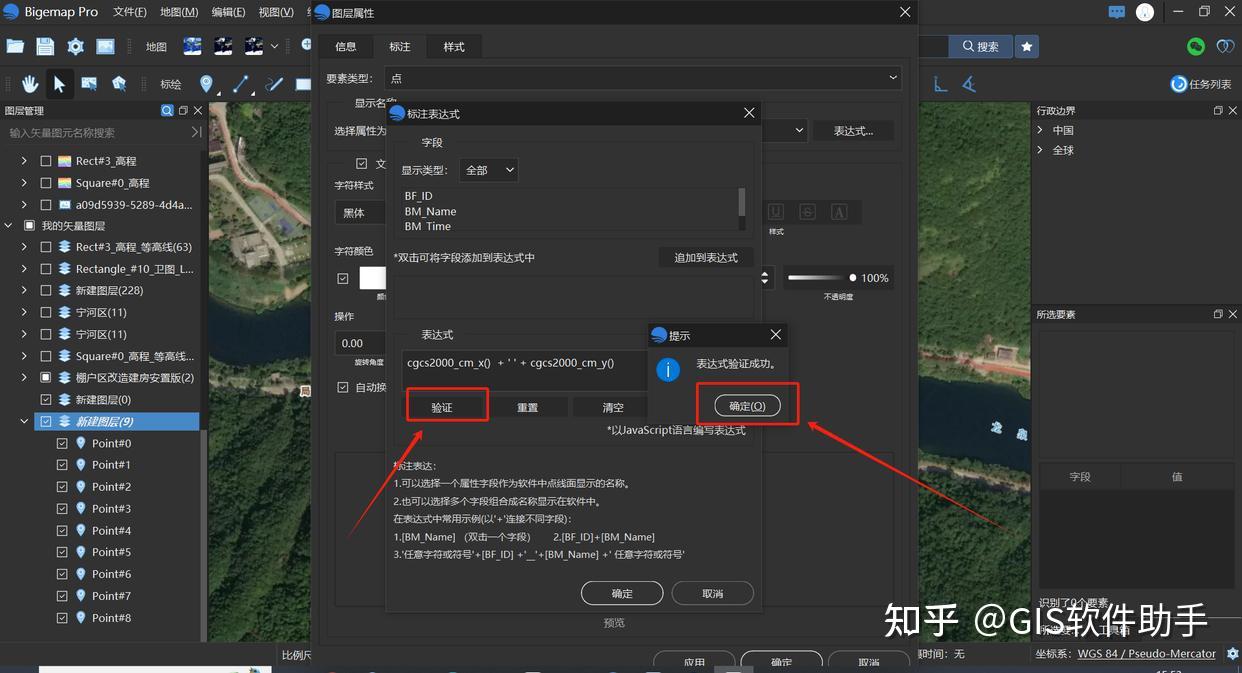Screen dimensions: 1242x673
Task: Enable the Rect#3_高程 layer checkbox
Action: pos(45,160)
